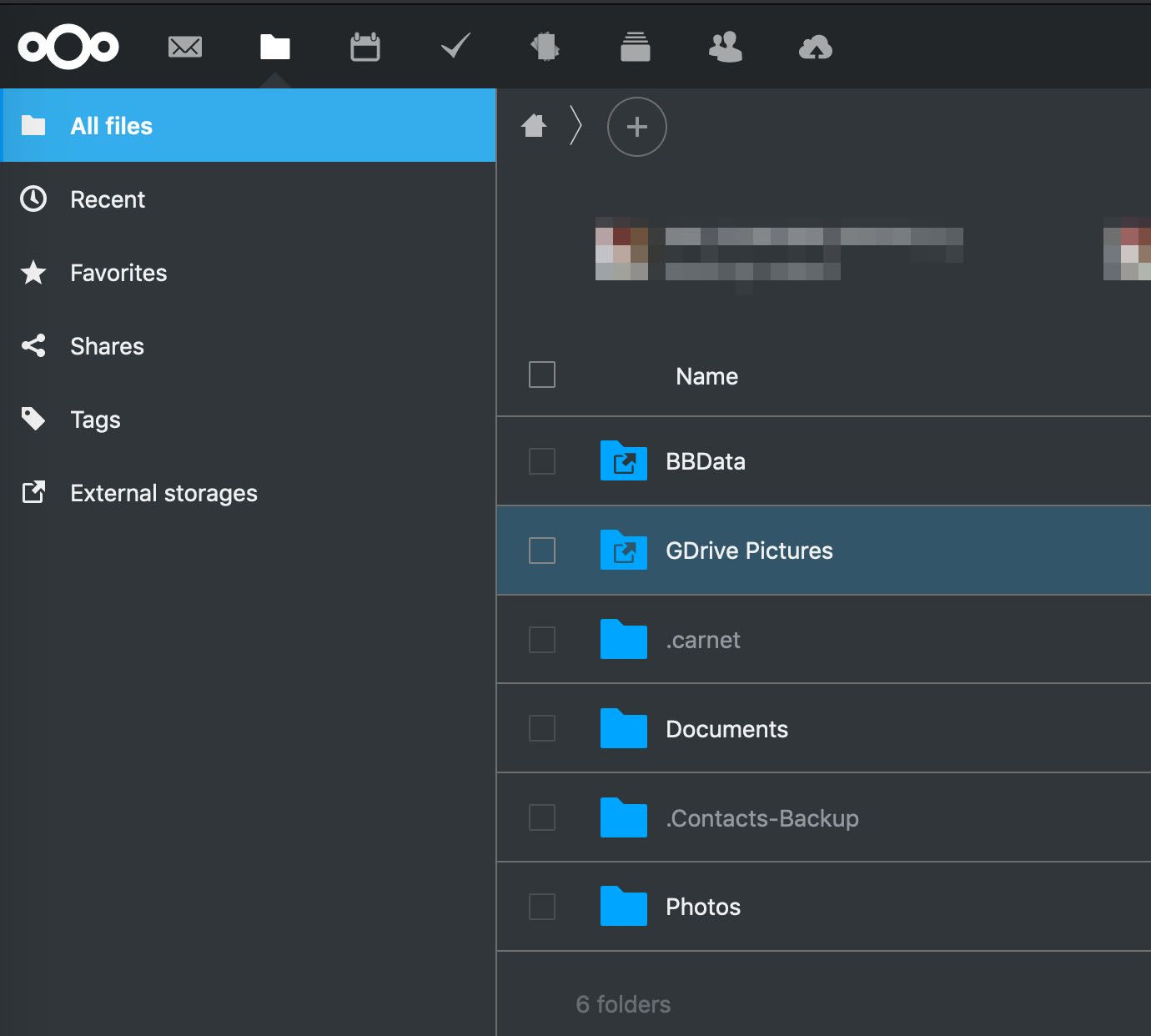Viewport: 1151px width, 1036px height.
Task: Click the home breadcrumb icon
Action: click(535, 126)
